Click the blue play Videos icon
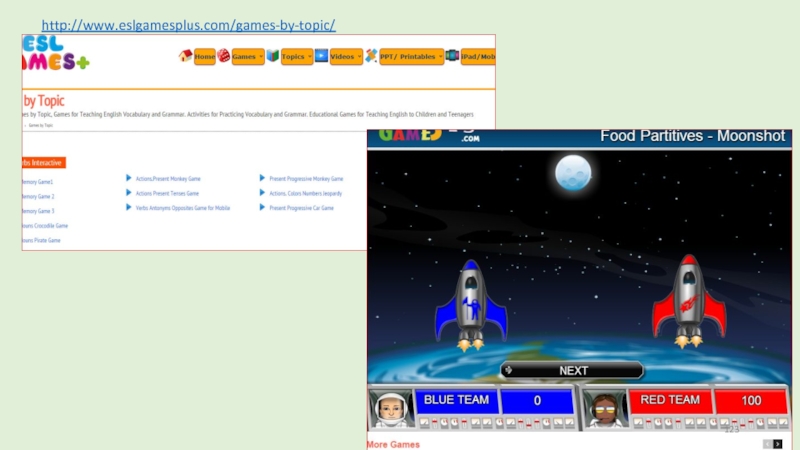Image resolution: width=800 pixels, height=450 pixels. click(x=321, y=55)
